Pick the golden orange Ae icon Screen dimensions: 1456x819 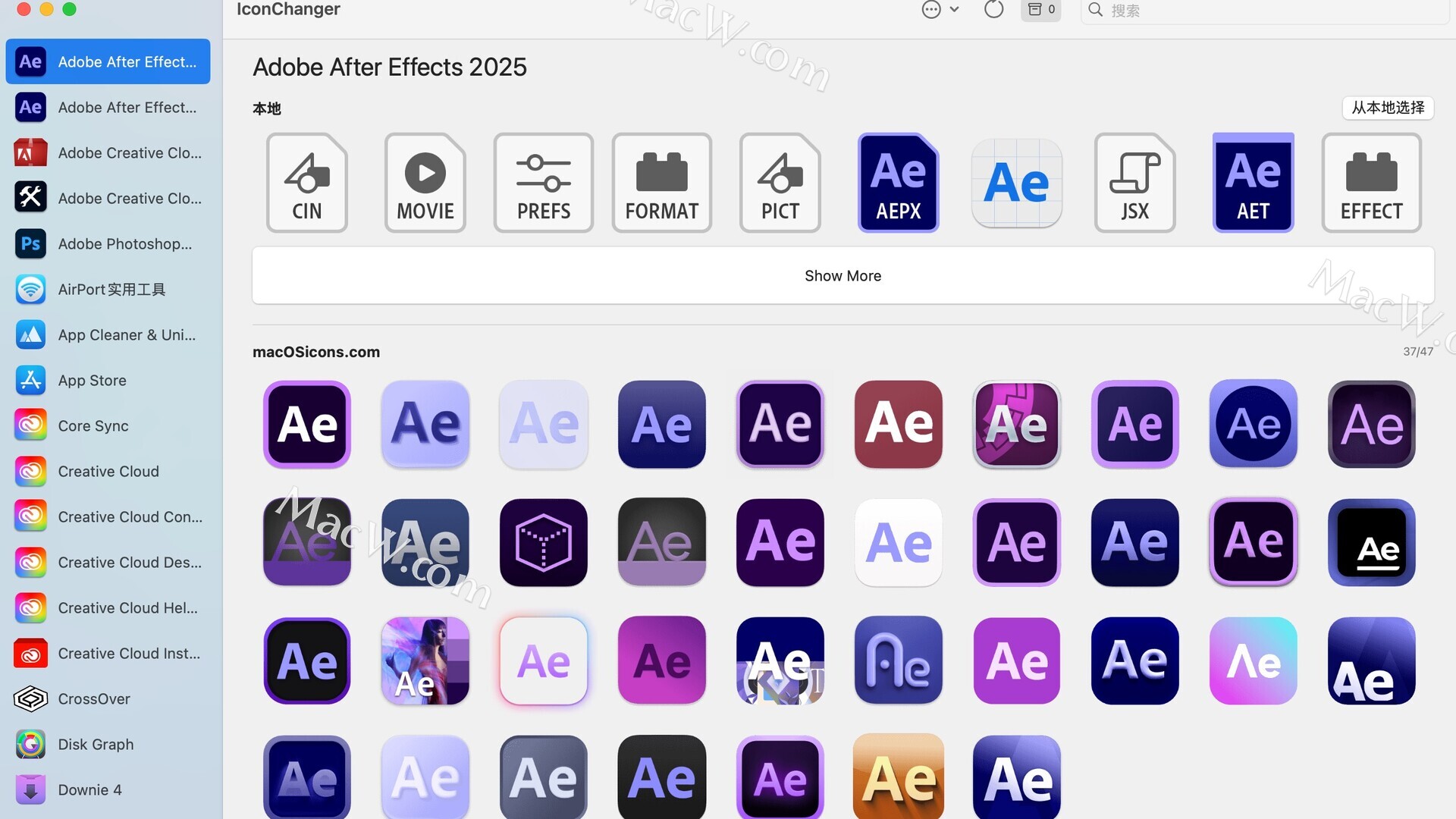pos(899,777)
